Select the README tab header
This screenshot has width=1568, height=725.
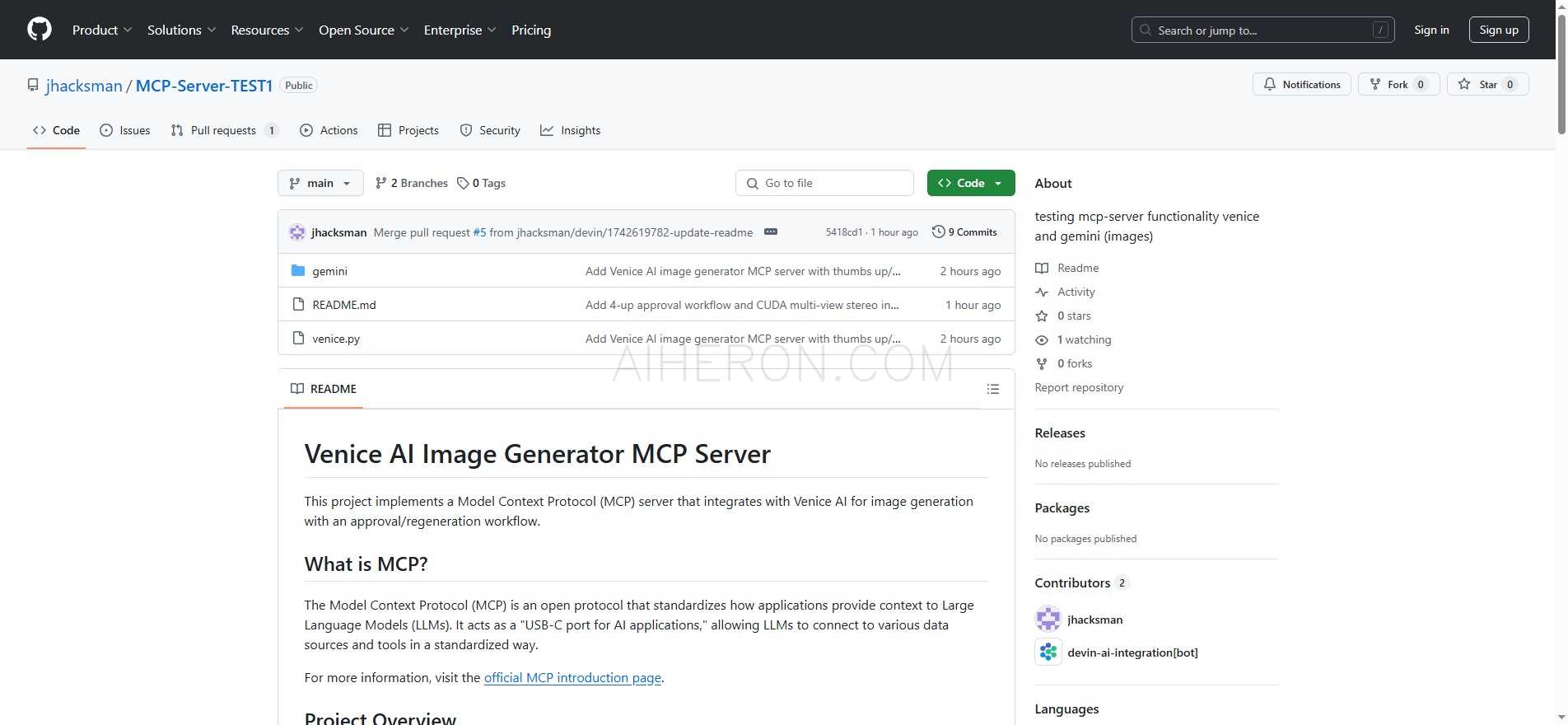pyautogui.click(x=324, y=389)
